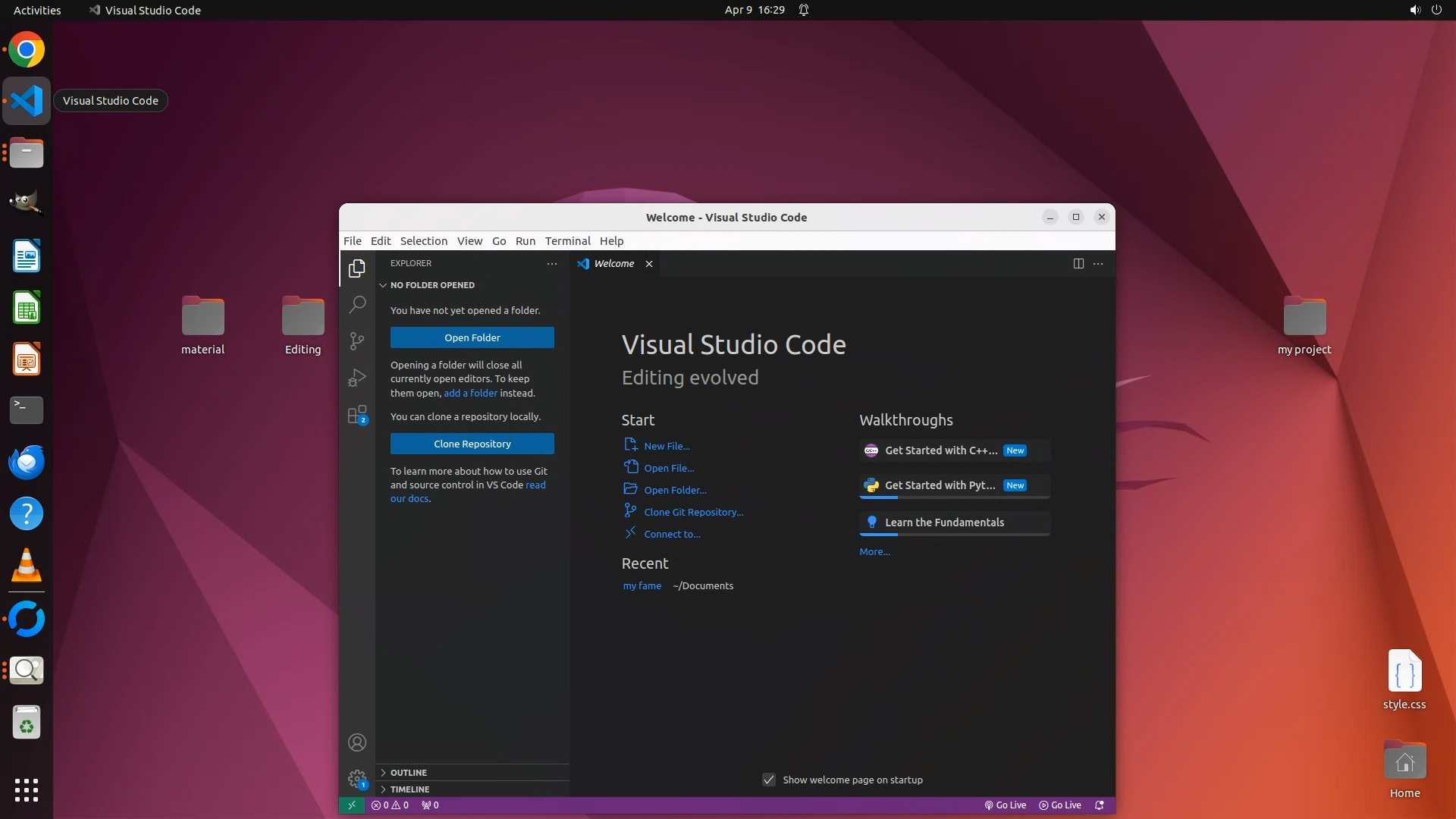The height and width of the screenshot is (819, 1456).
Task: Click the remote window status bar icon
Action: tap(351, 805)
